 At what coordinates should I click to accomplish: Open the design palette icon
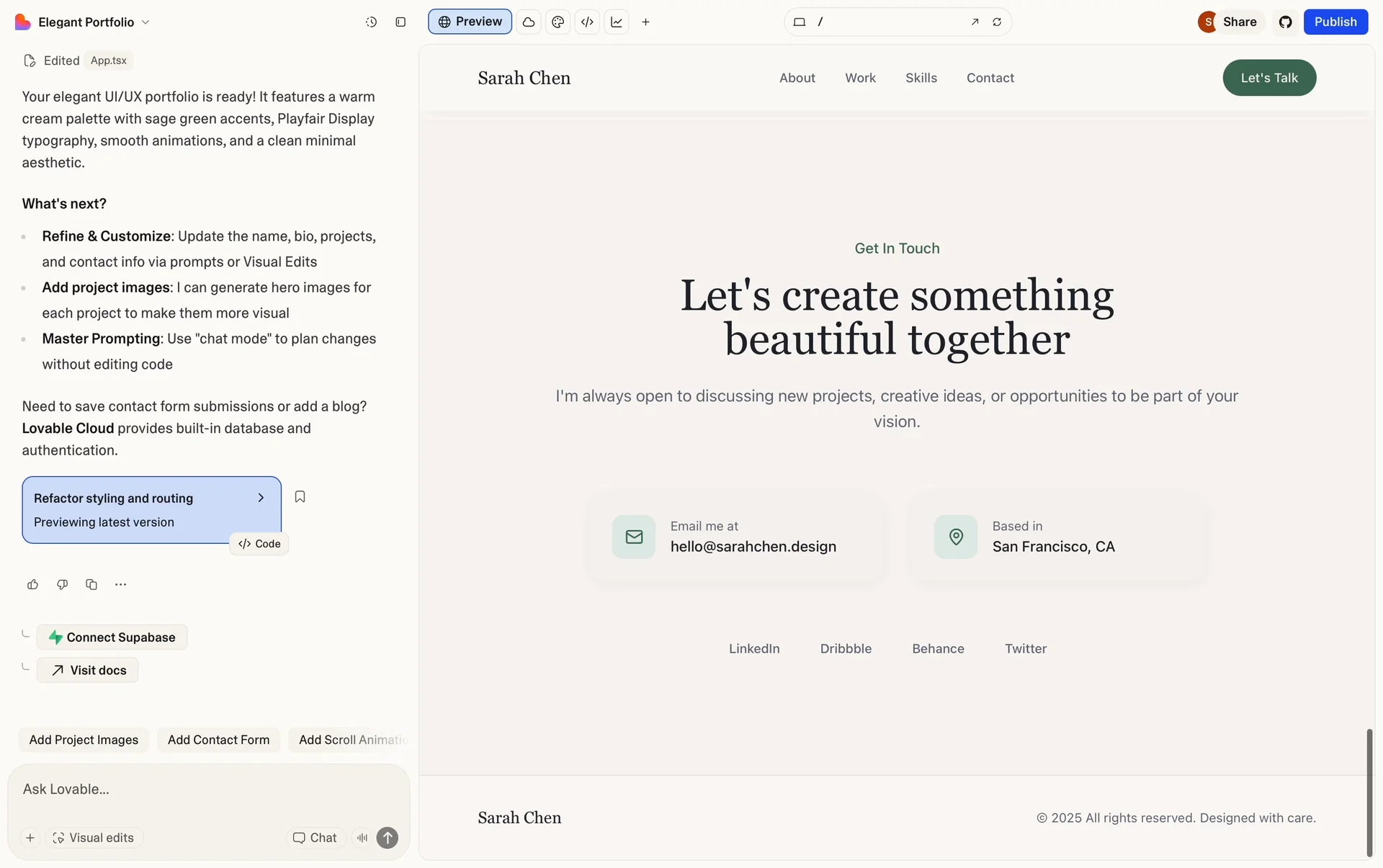point(558,22)
